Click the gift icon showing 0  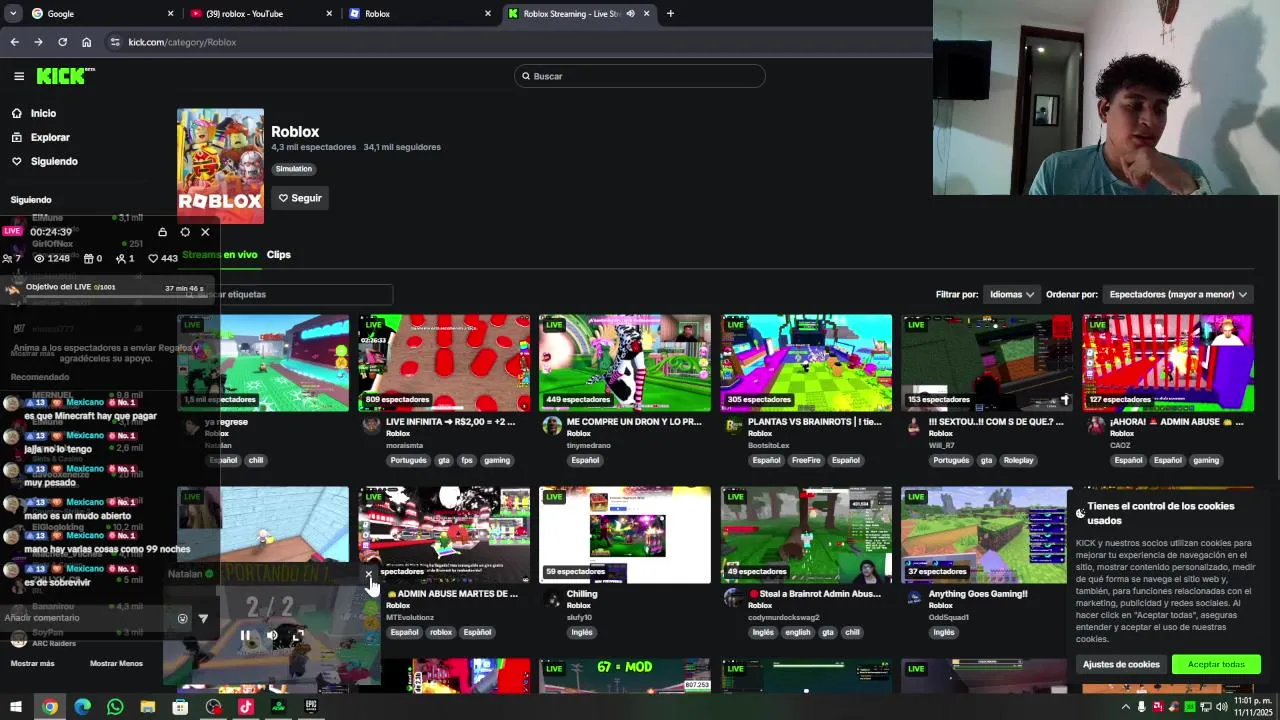point(88,258)
